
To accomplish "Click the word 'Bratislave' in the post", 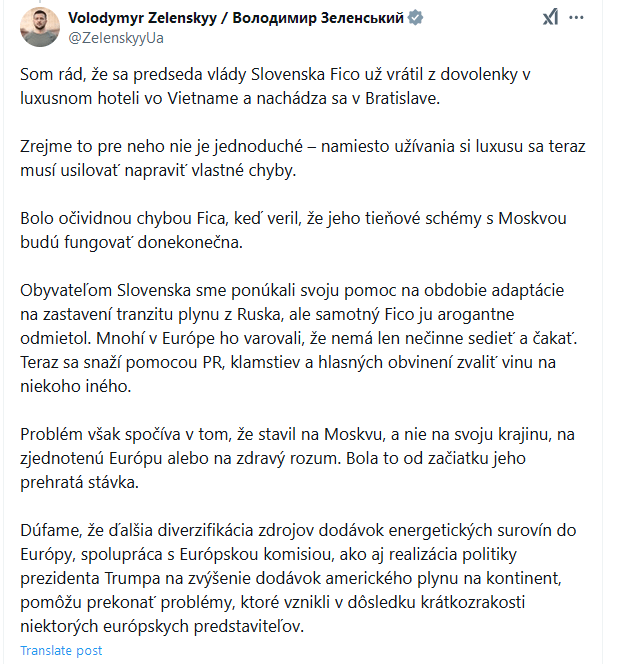I will 402,98.
